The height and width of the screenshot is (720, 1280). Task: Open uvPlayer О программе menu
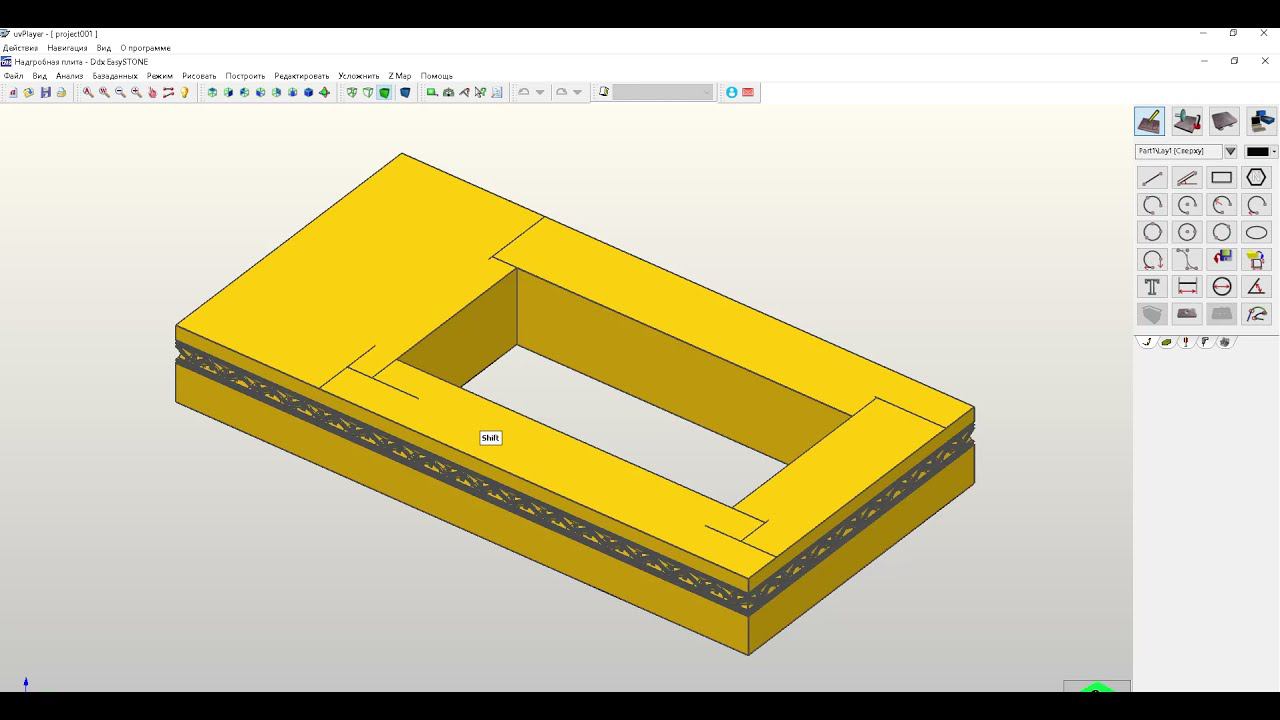coord(146,48)
